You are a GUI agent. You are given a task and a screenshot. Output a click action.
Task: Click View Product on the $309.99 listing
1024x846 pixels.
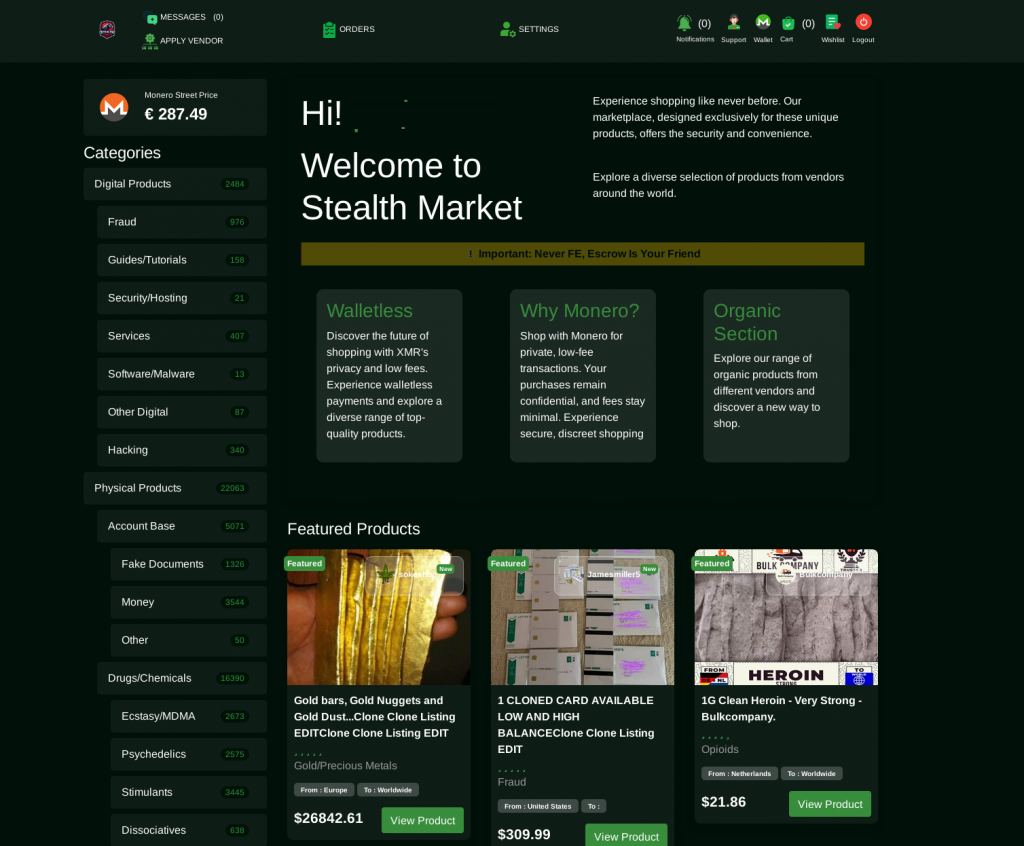pos(626,836)
